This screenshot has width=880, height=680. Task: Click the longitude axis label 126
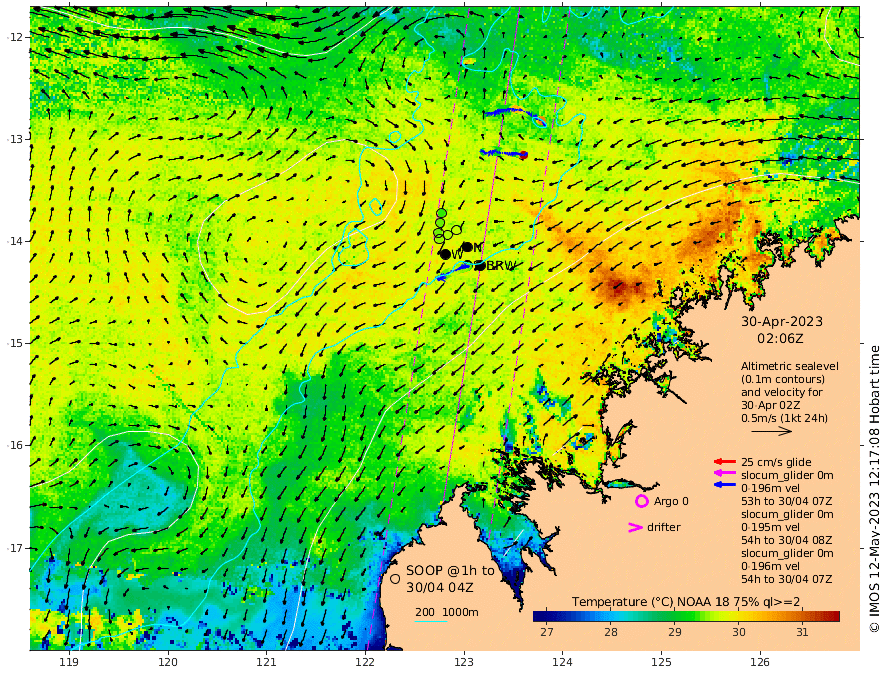coord(760,662)
